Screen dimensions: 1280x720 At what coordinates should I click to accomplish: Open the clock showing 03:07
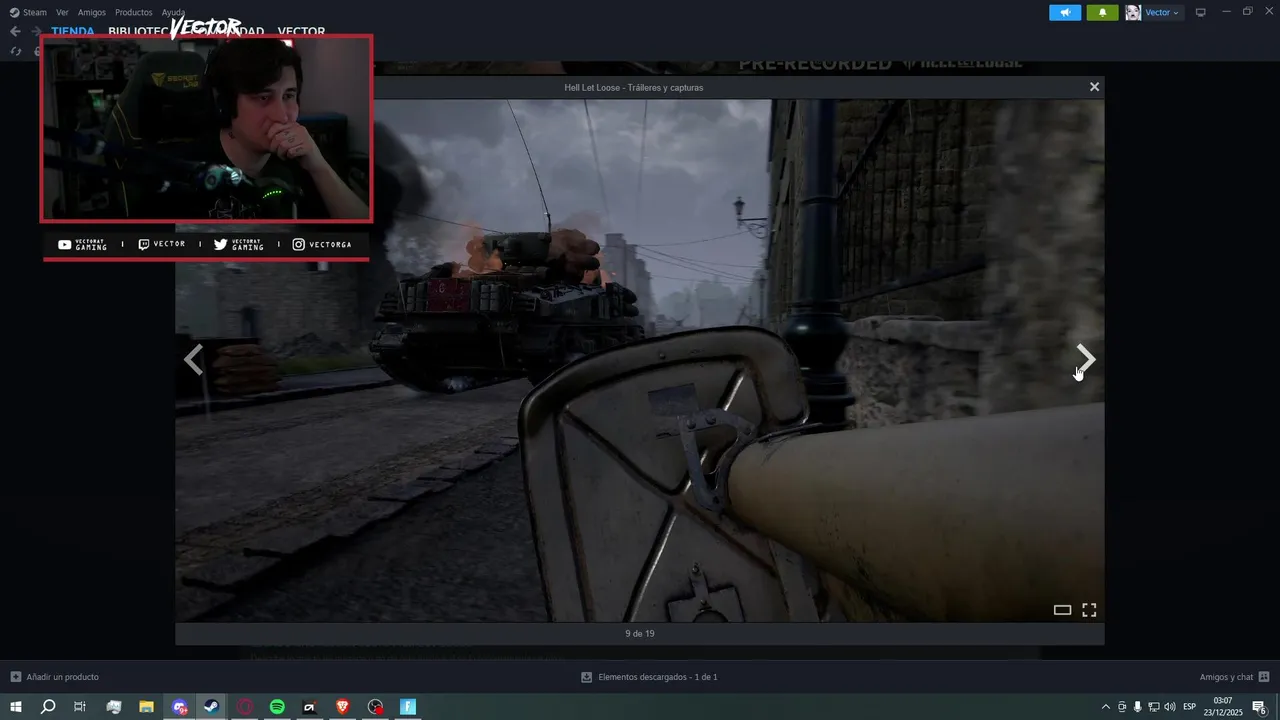(x=1223, y=707)
